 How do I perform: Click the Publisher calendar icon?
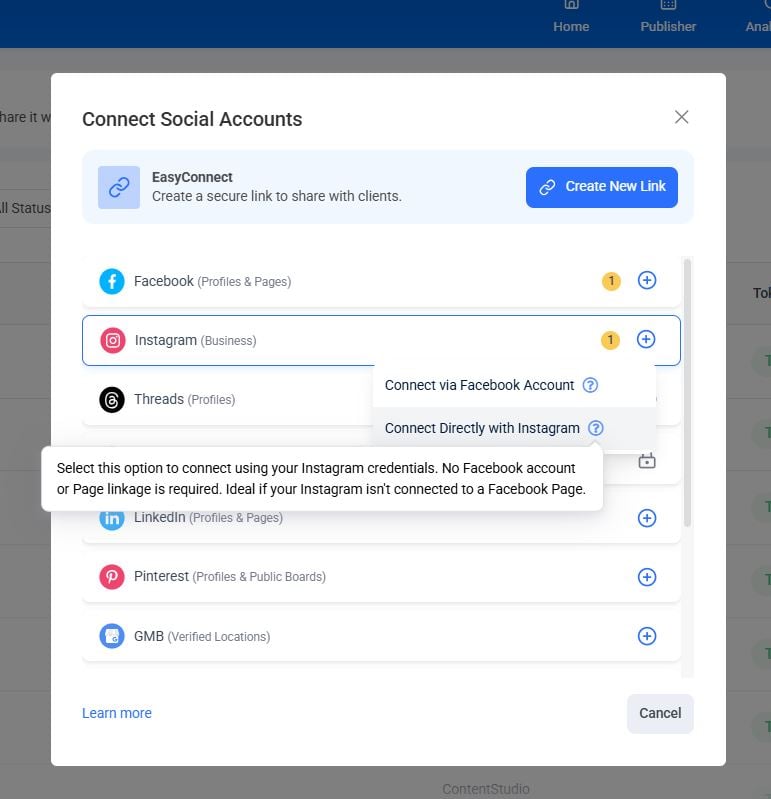pos(668,5)
